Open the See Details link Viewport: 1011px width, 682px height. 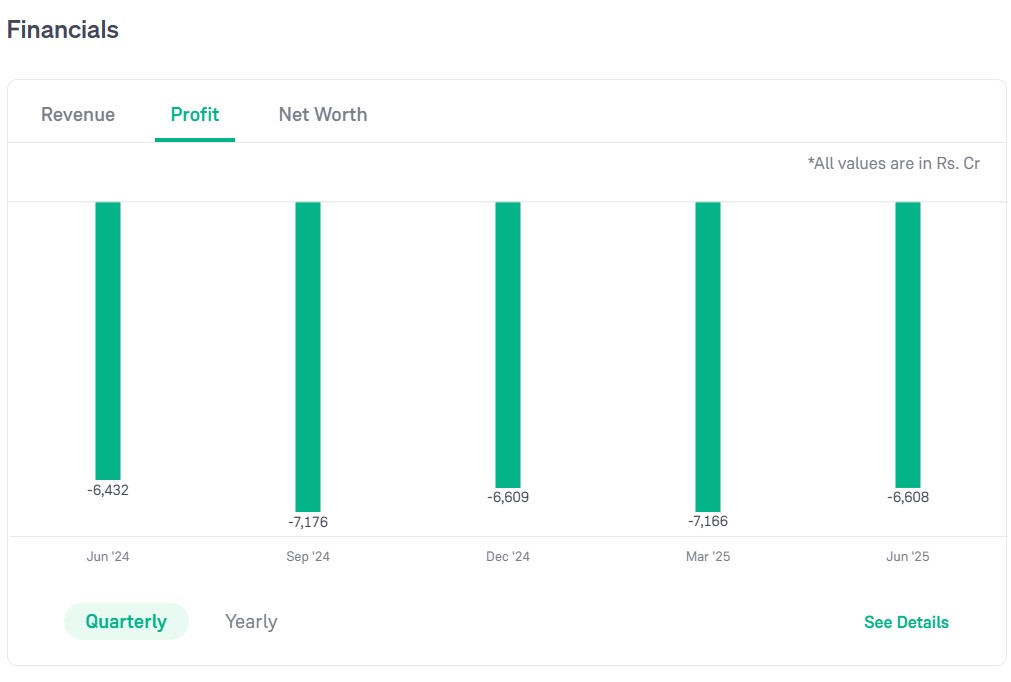[x=906, y=623]
